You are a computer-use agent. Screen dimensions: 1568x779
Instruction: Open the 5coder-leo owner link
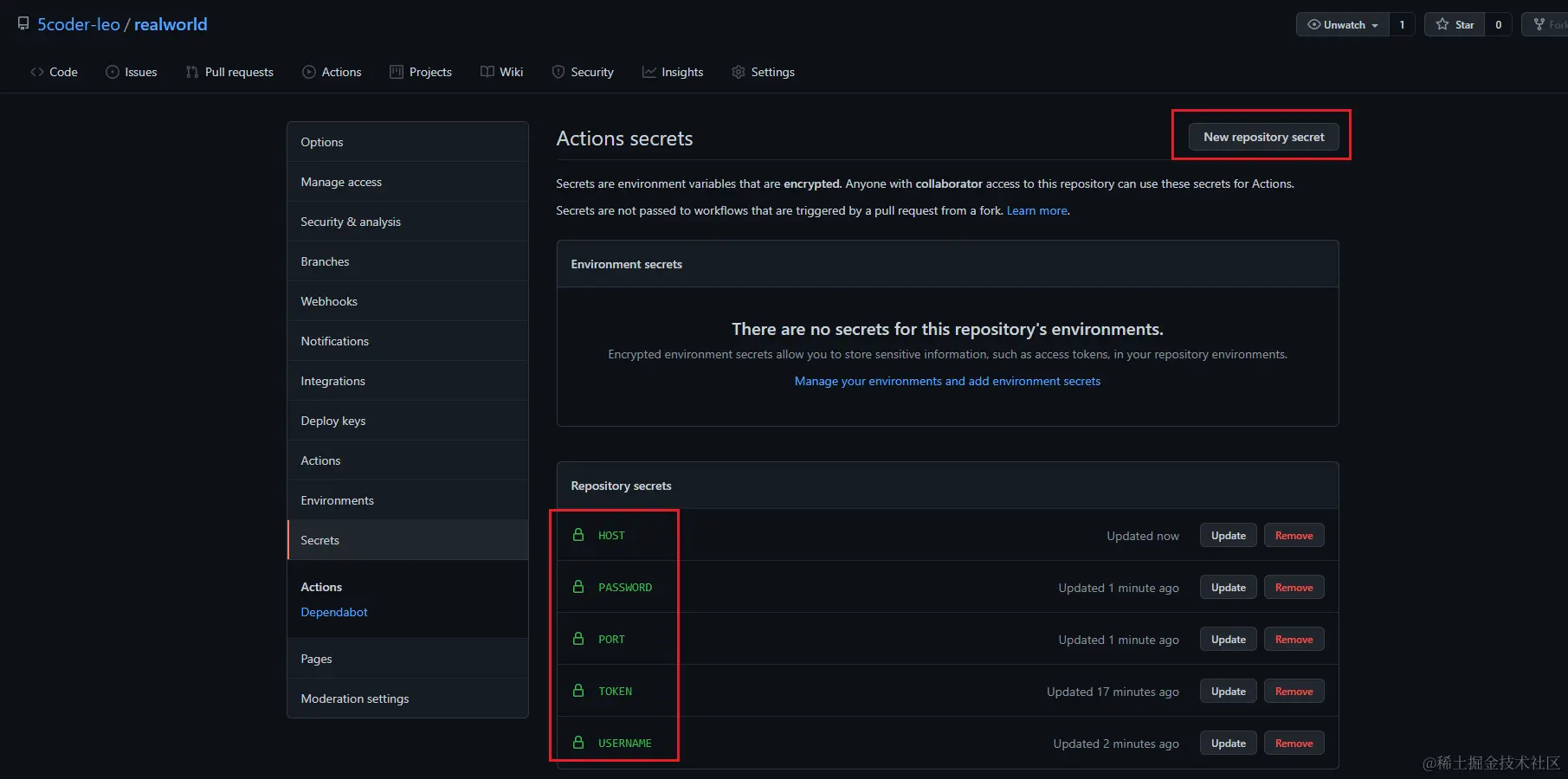(79, 24)
